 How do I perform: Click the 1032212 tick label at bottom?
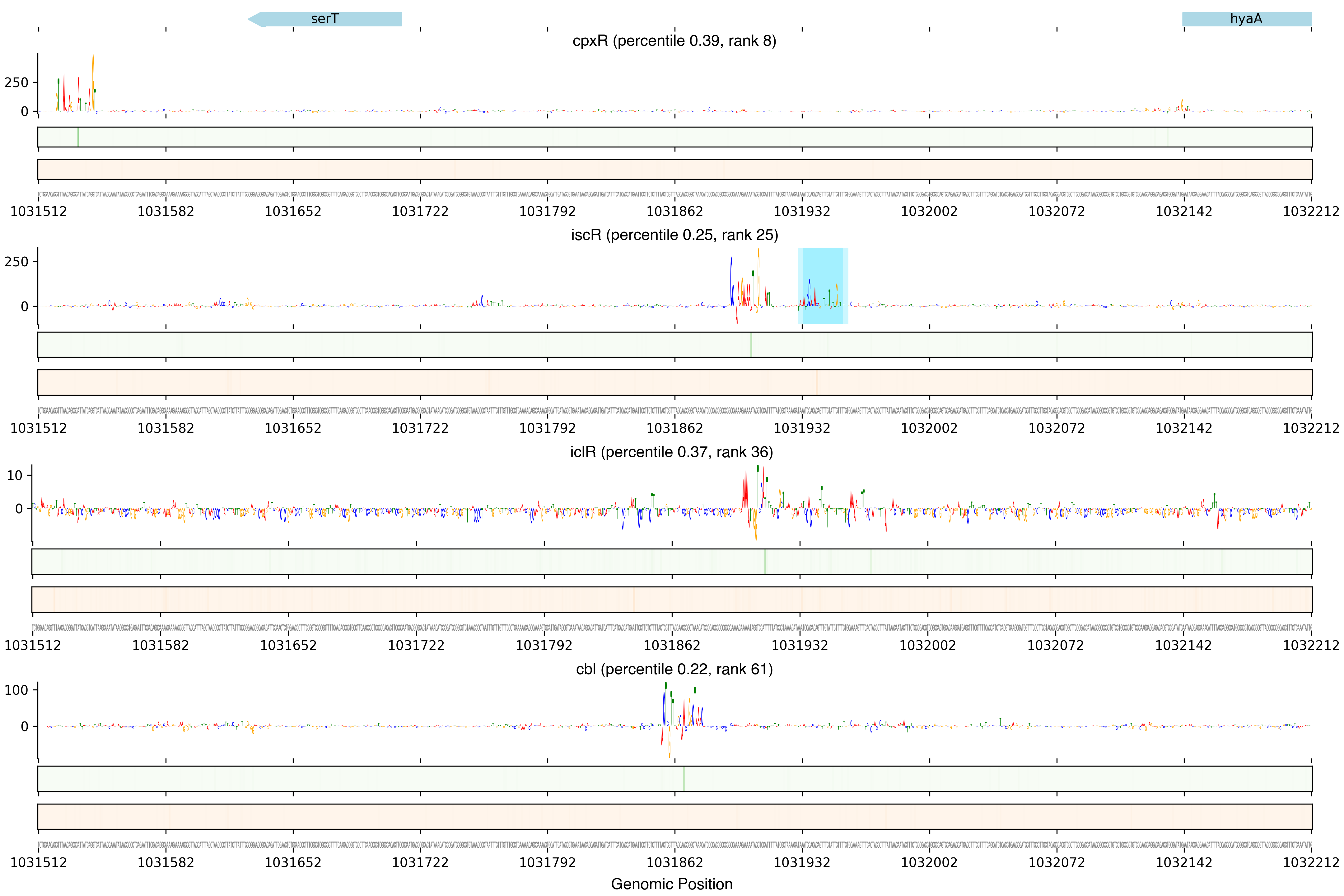click(x=1311, y=862)
